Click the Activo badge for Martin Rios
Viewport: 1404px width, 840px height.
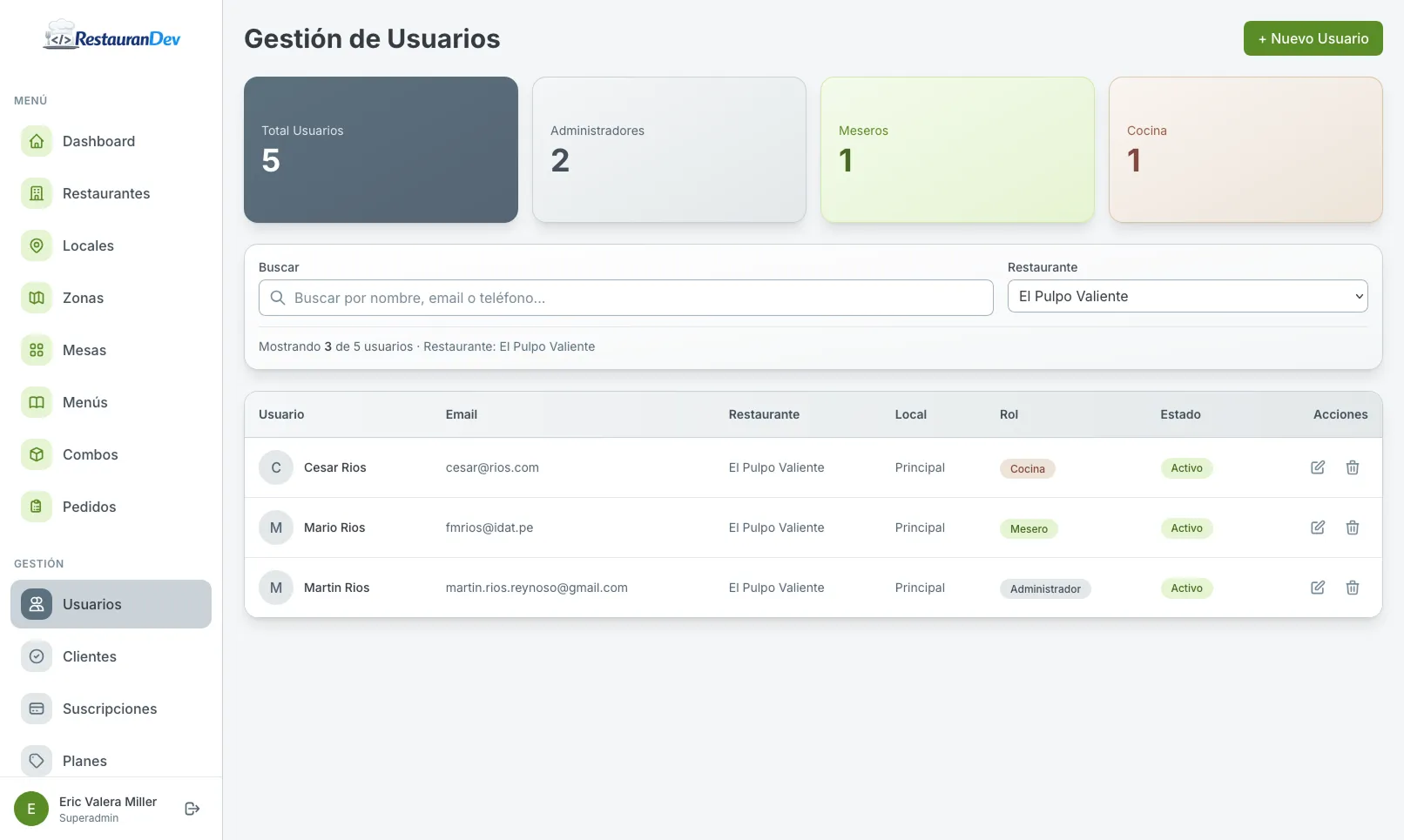(x=1186, y=588)
